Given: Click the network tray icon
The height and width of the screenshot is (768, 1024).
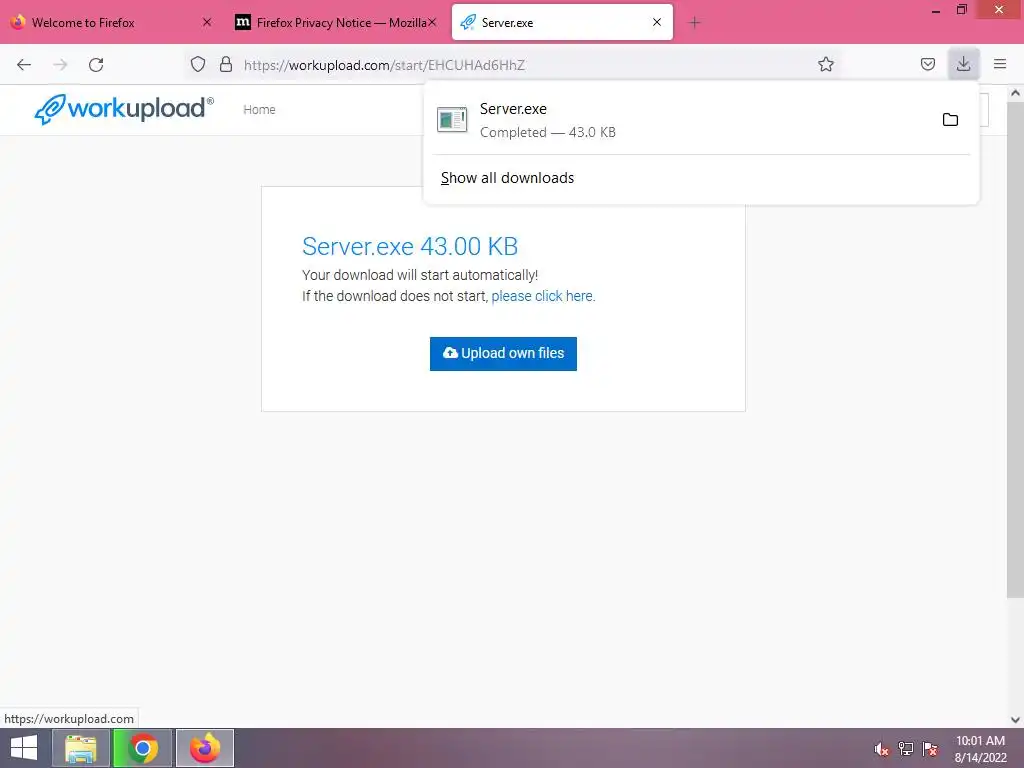Looking at the screenshot, I should point(906,749).
